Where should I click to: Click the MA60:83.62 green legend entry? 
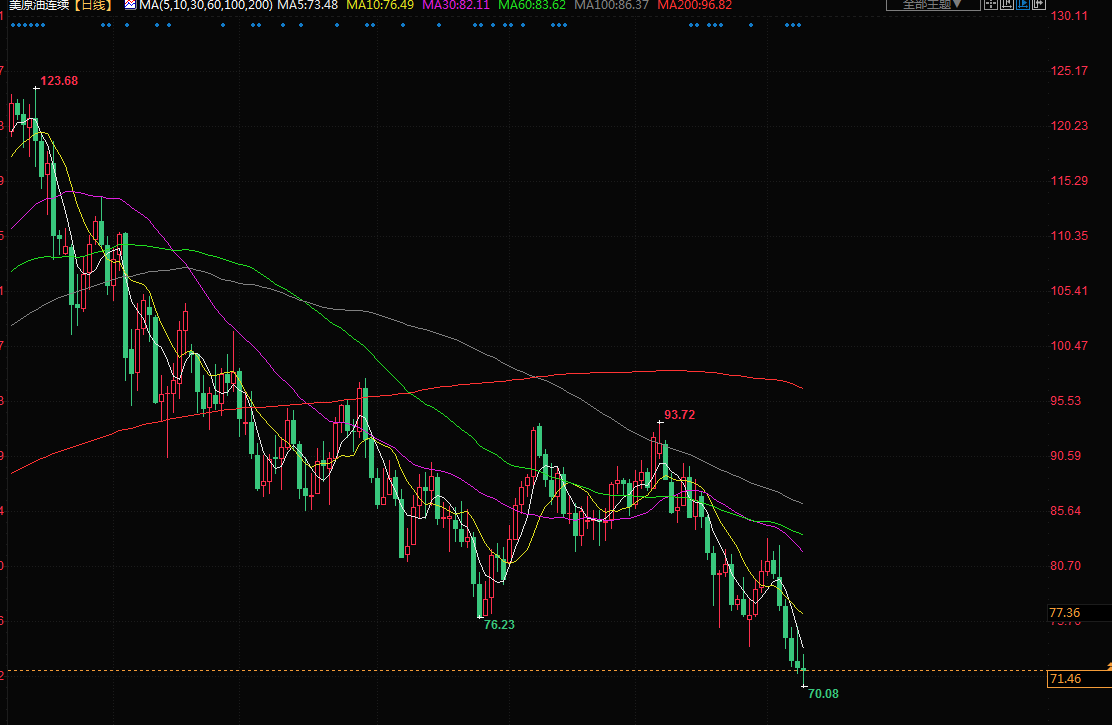click(x=531, y=5)
